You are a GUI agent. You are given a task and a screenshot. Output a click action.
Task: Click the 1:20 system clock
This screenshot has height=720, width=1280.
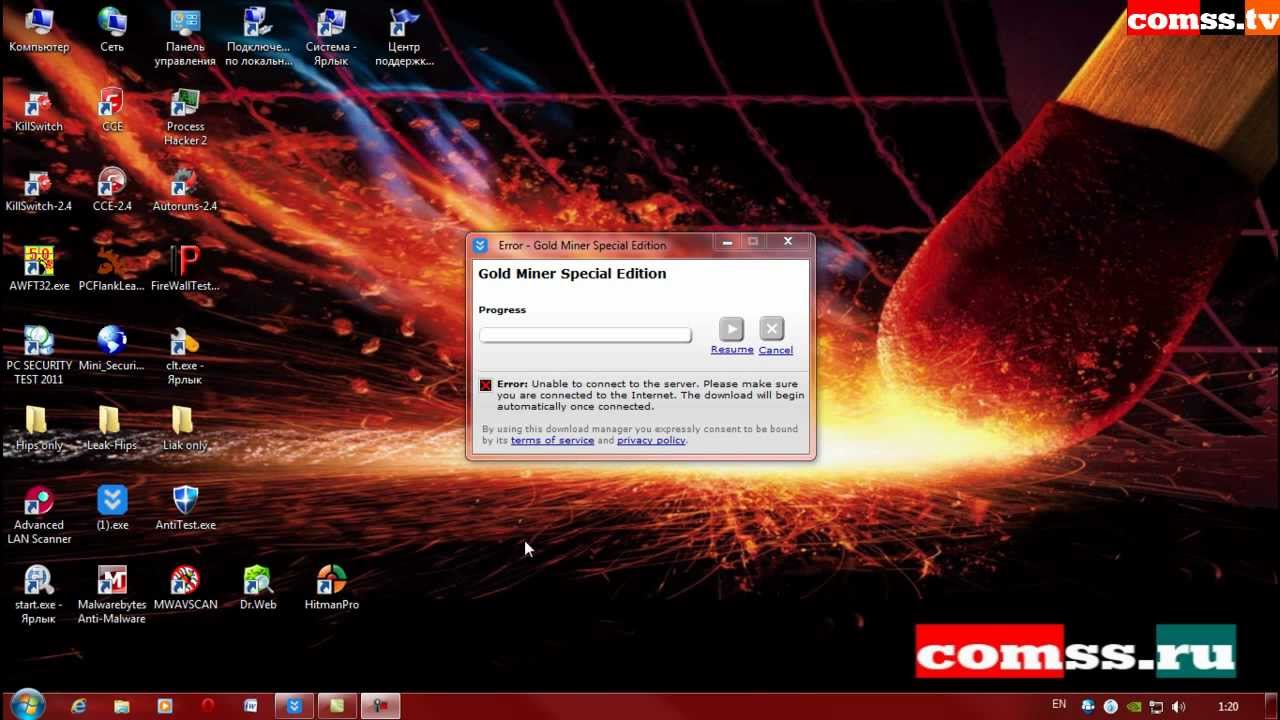pyautogui.click(x=1229, y=706)
